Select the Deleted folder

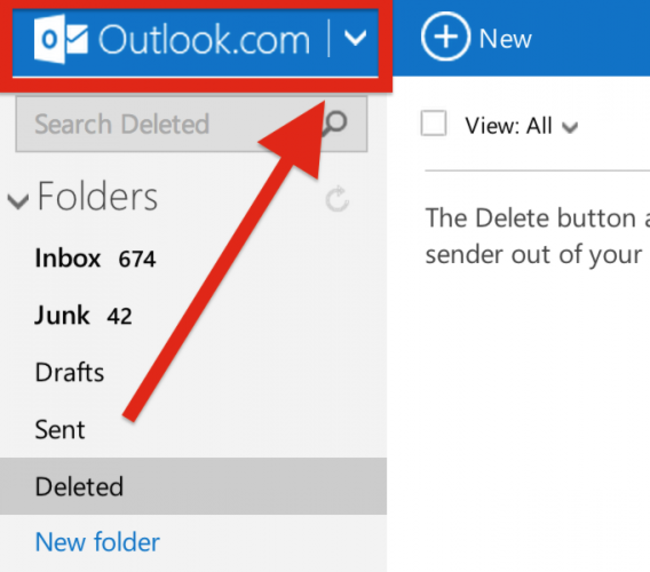point(193,487)
